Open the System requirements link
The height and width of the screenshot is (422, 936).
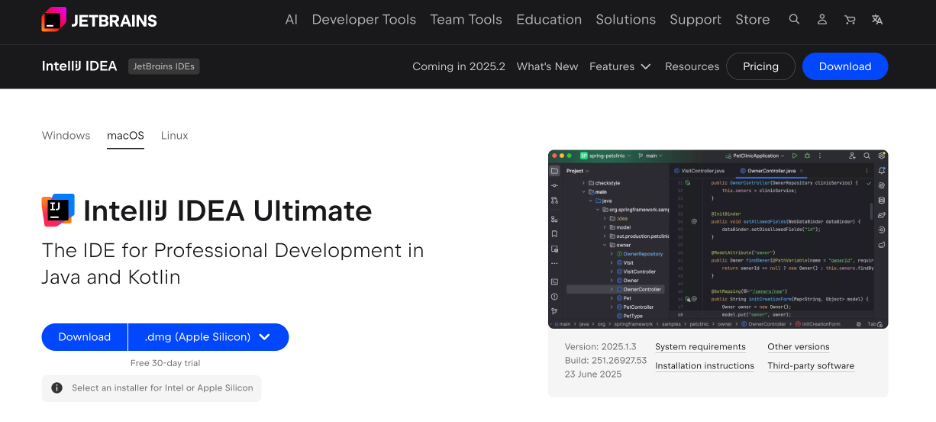[700, 347]
